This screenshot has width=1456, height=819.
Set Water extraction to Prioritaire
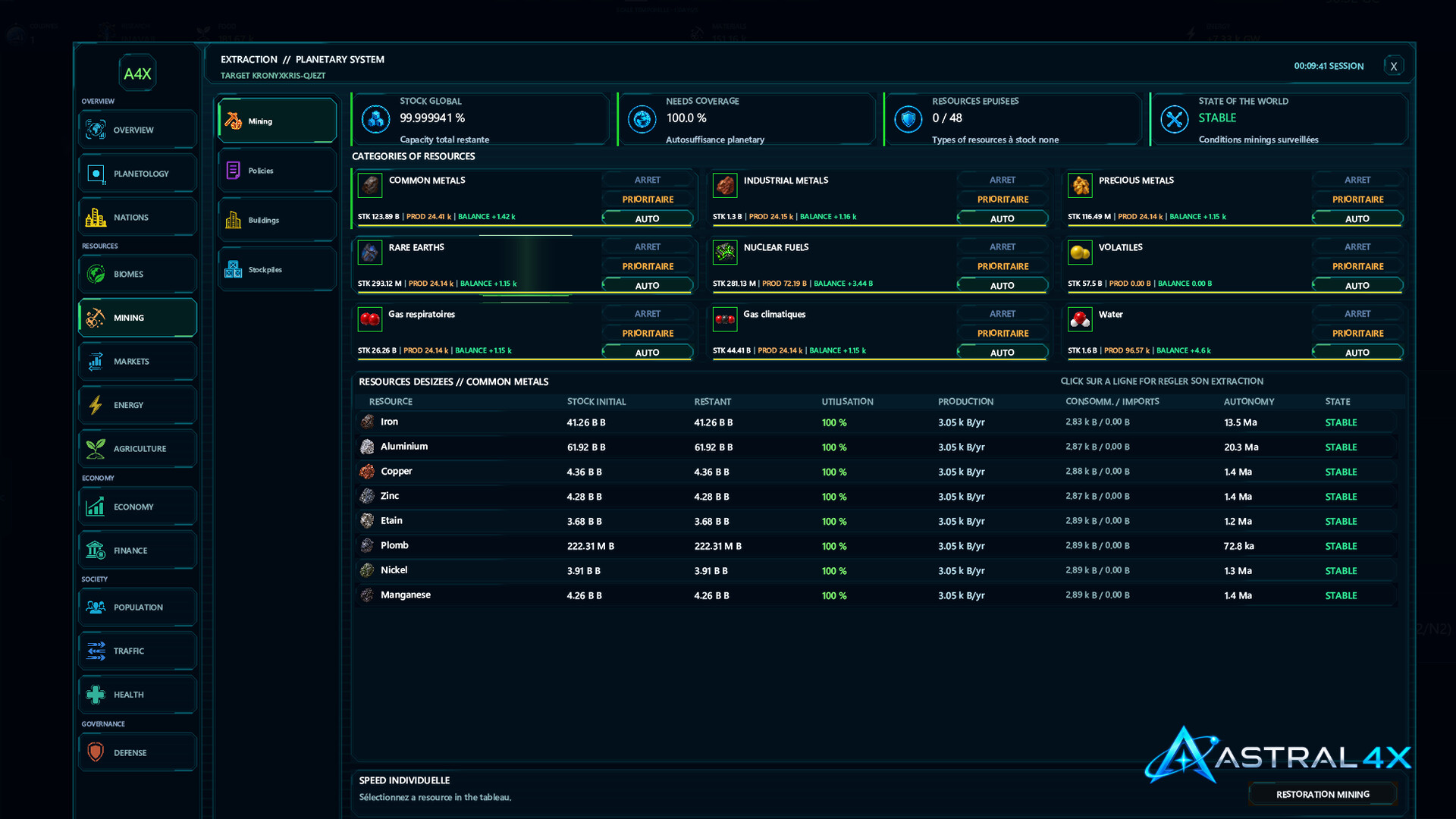[x=1357, y=333]
